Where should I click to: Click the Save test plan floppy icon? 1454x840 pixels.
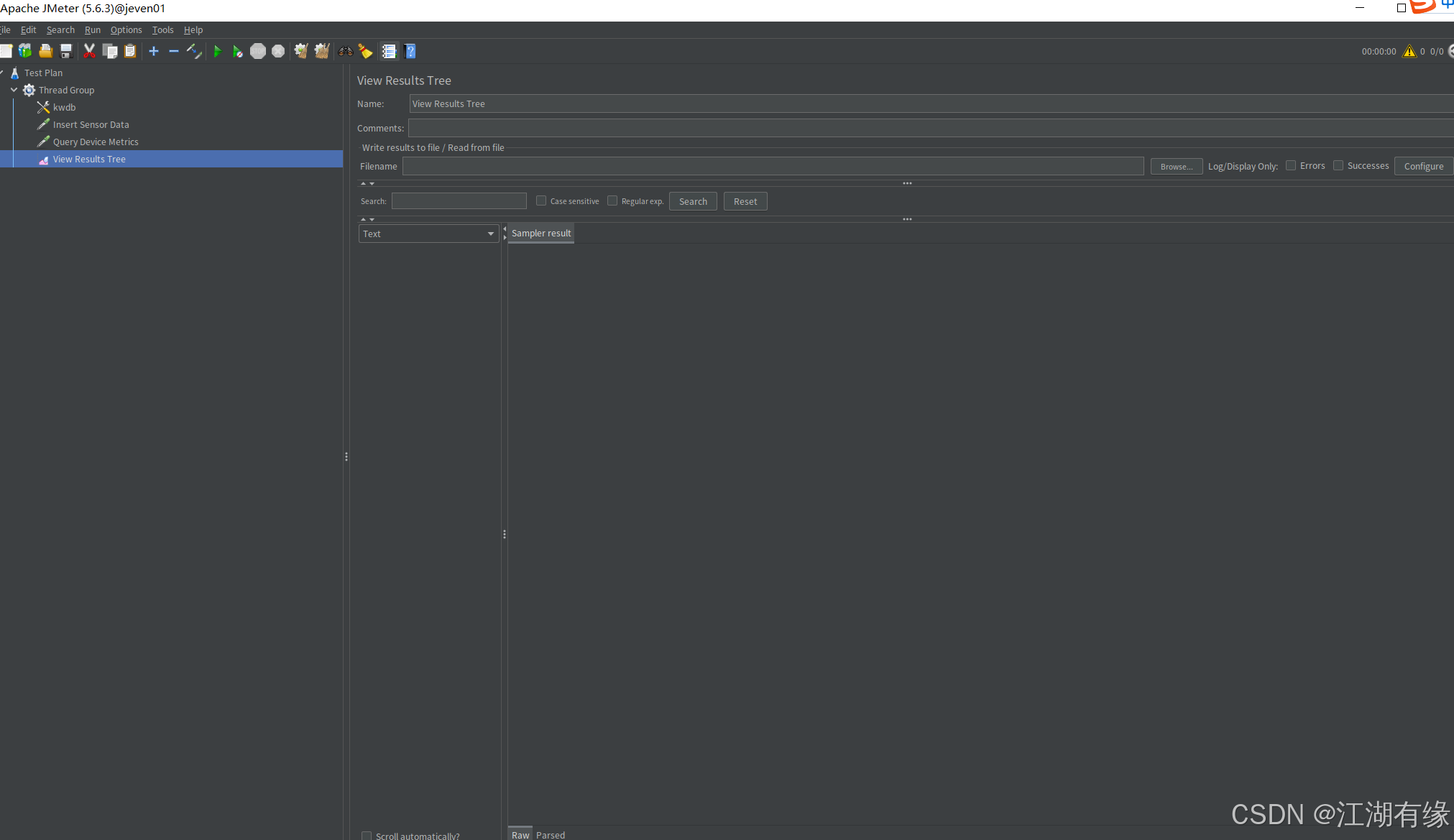[66, 51]
